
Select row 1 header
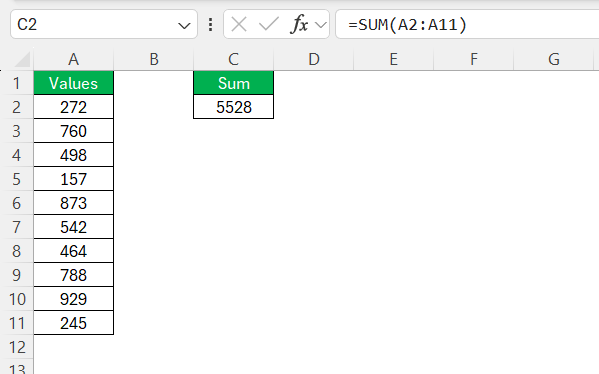[x=16, y=83]
